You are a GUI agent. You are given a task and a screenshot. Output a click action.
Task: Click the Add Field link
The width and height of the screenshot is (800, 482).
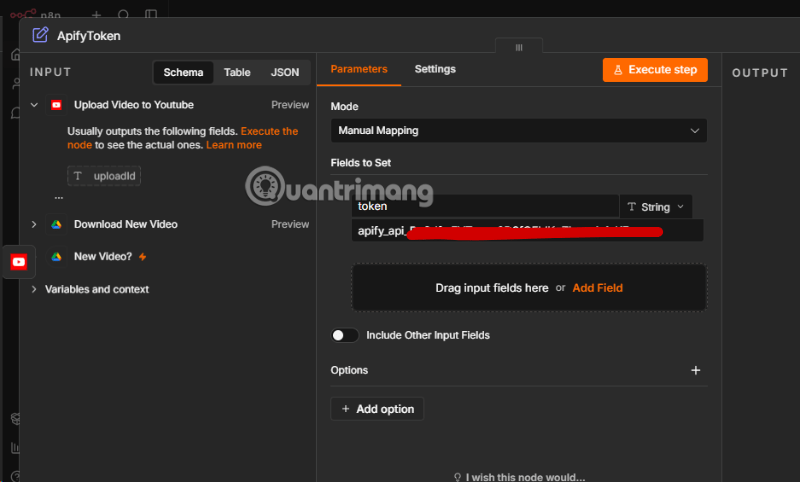(x=597, y=288)
